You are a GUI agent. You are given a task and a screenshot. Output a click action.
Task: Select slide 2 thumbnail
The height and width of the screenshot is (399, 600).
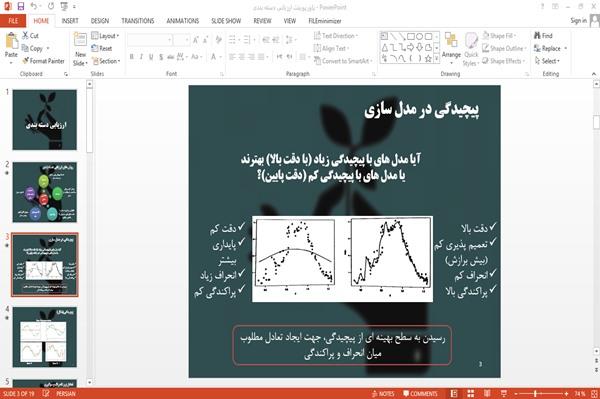(x=45, y=192)
